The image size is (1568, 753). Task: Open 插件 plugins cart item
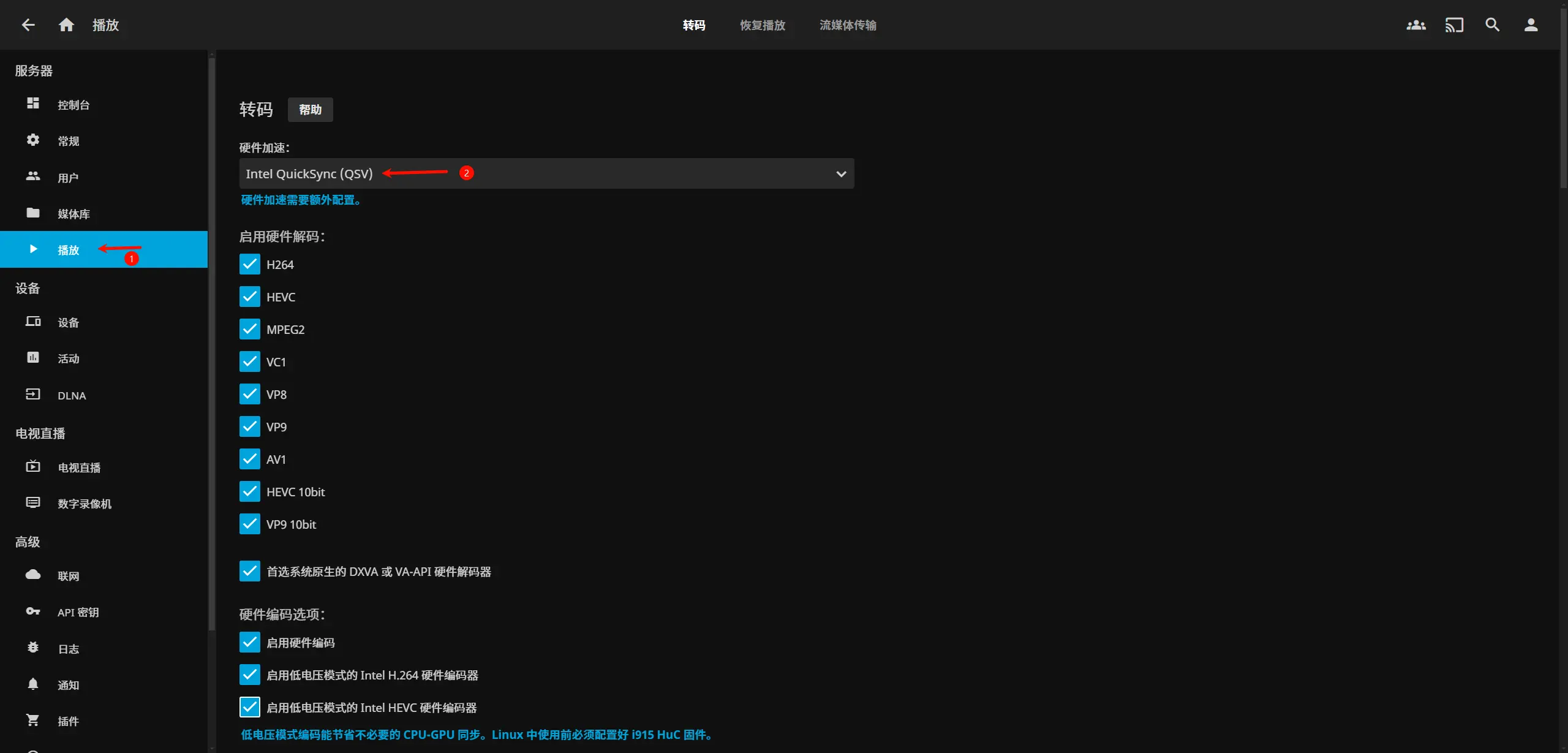[x=68, y=721]
